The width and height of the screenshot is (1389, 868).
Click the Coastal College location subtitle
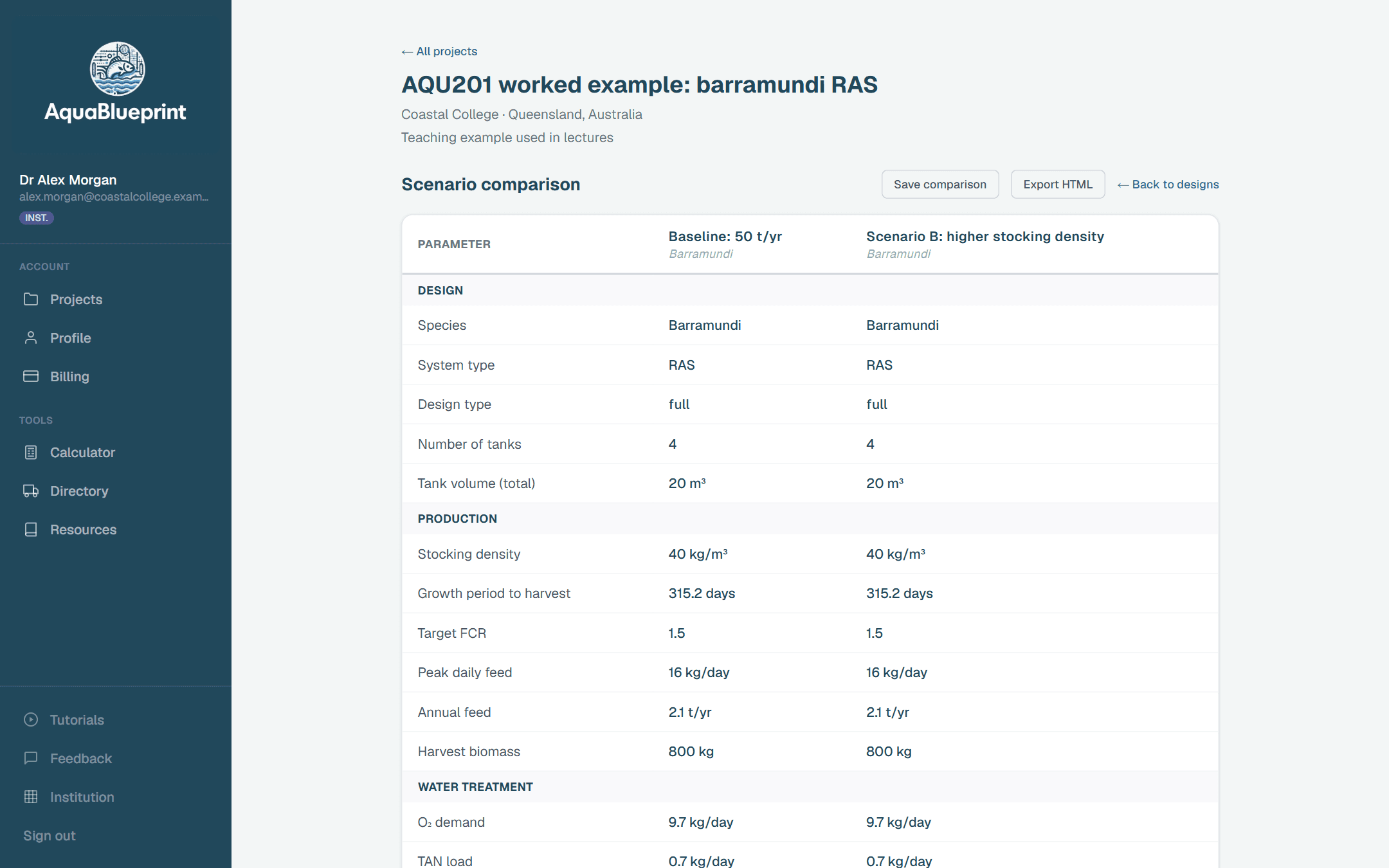(522, 114)
